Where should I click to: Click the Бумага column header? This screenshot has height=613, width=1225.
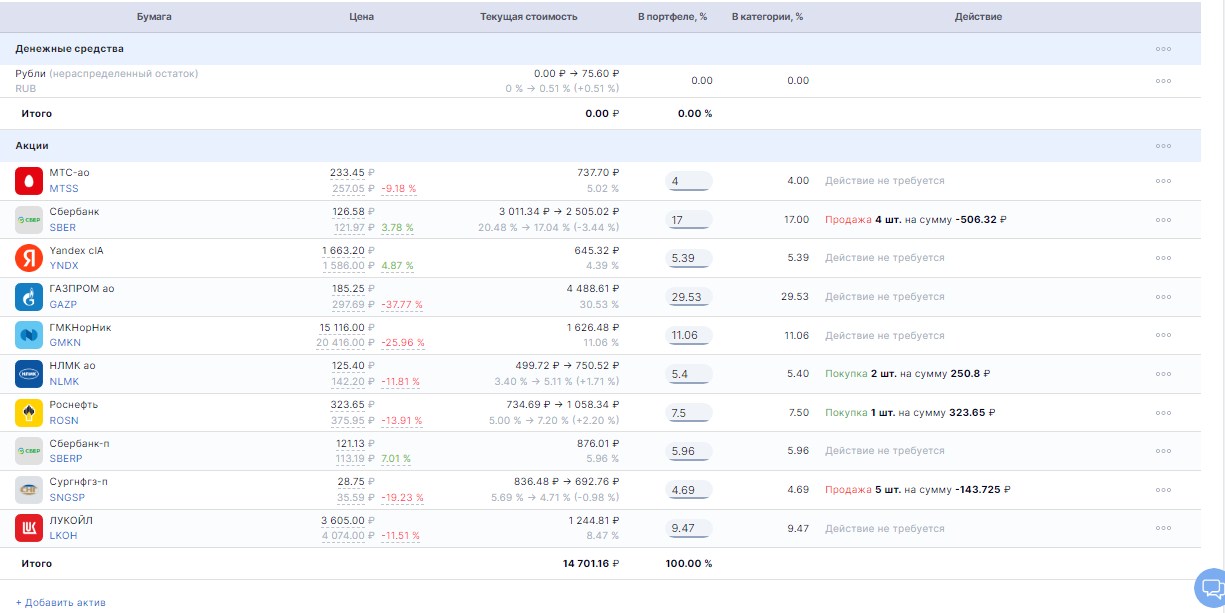154,17
